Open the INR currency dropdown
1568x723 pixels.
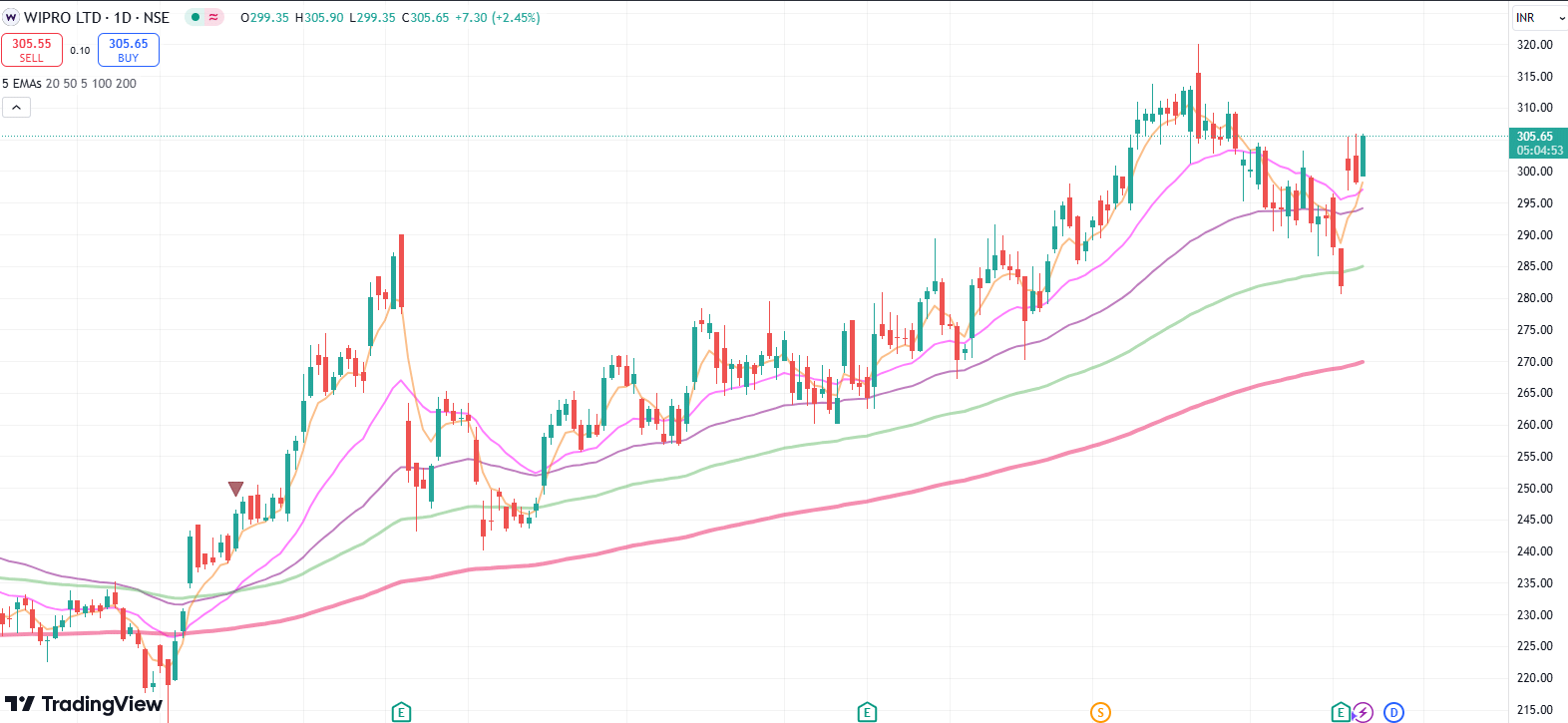click(x=1539, y=18)
